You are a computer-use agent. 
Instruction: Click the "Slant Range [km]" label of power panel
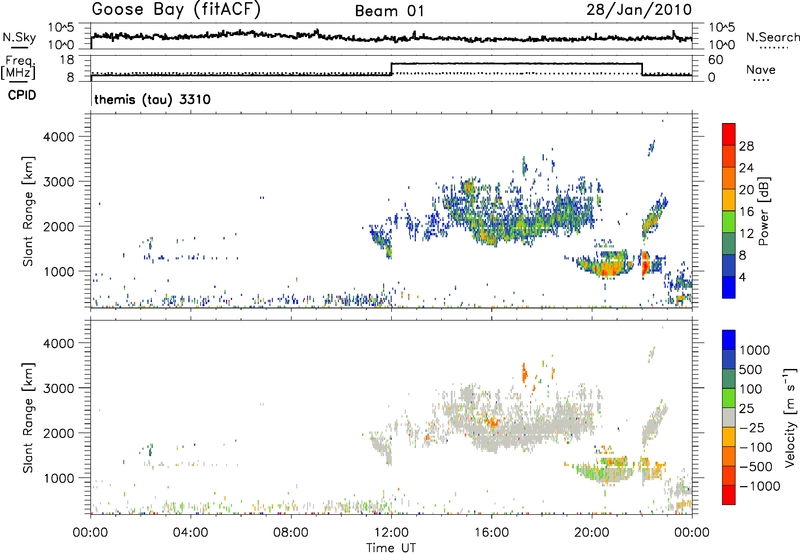28,211
